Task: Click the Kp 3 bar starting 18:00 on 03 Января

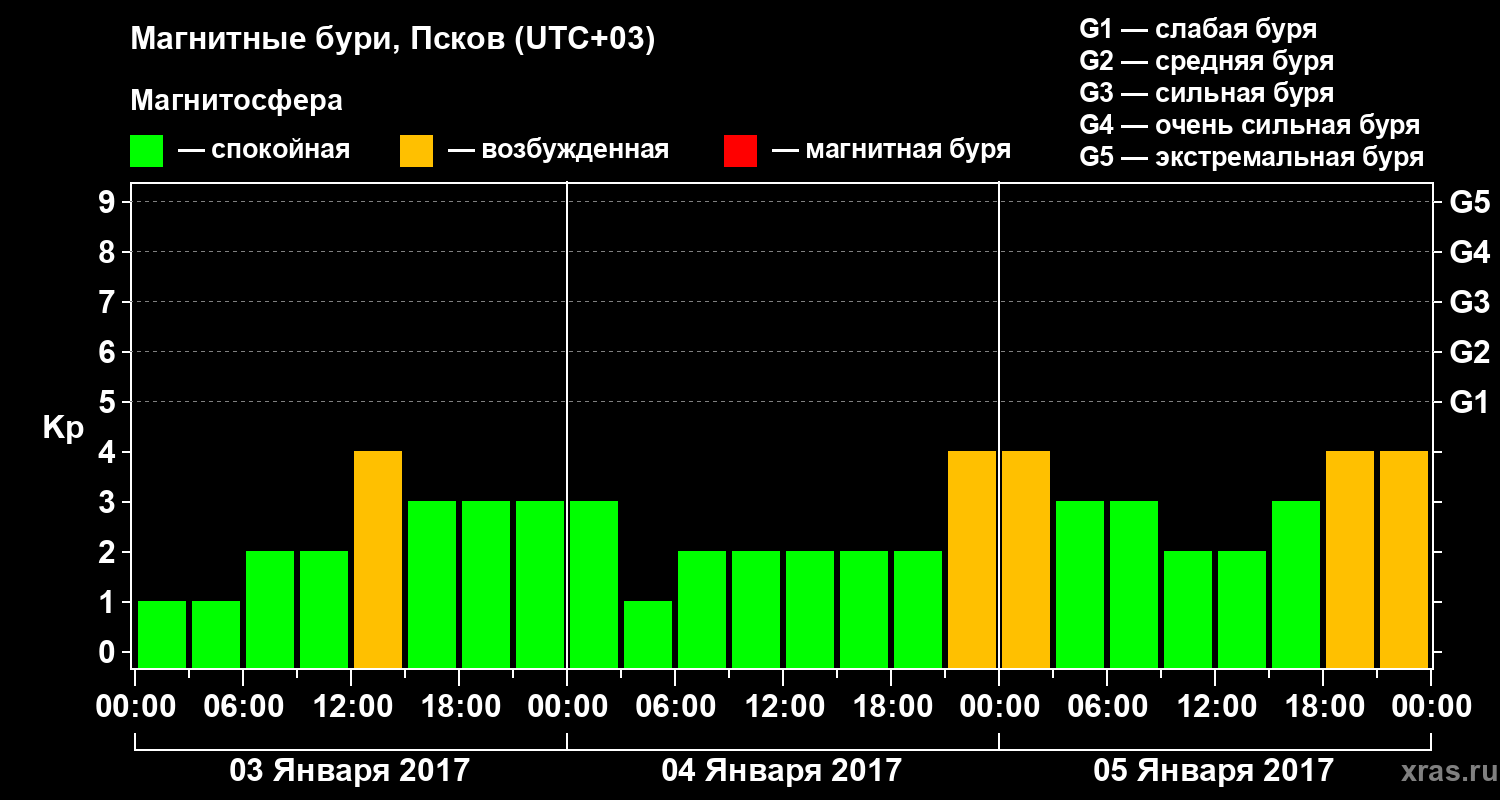Action: pos(486,584)
